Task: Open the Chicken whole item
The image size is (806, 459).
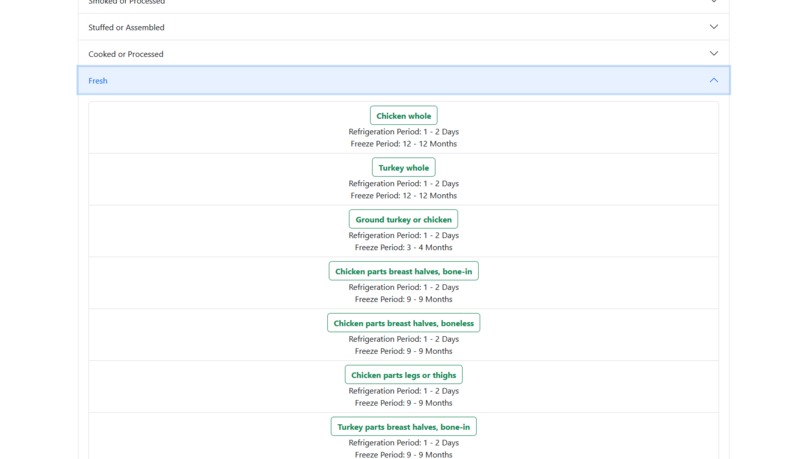Action: 404,116
